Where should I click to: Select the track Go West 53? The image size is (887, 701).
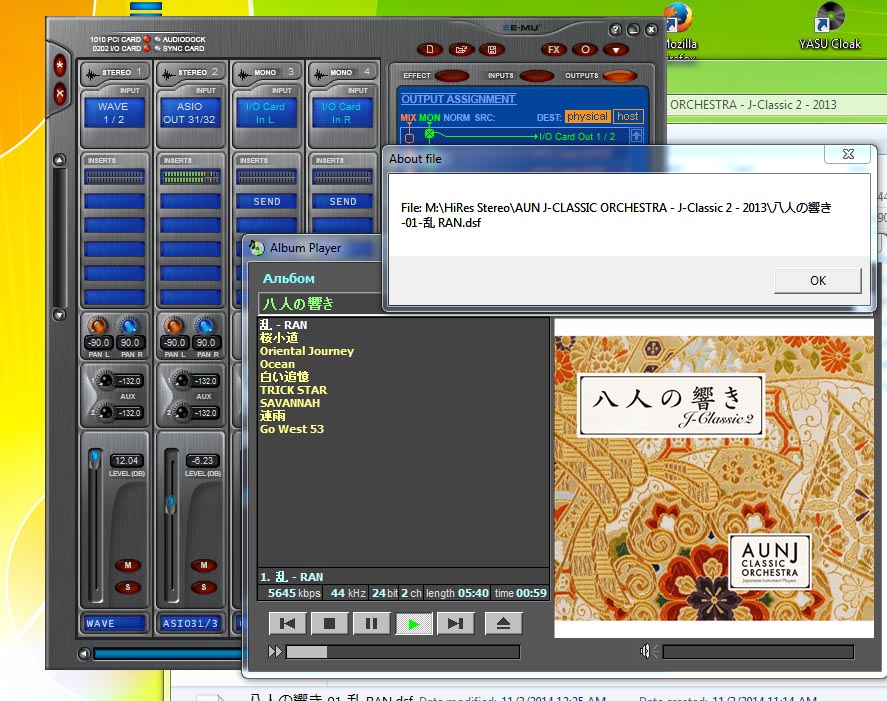coord(292,429)
